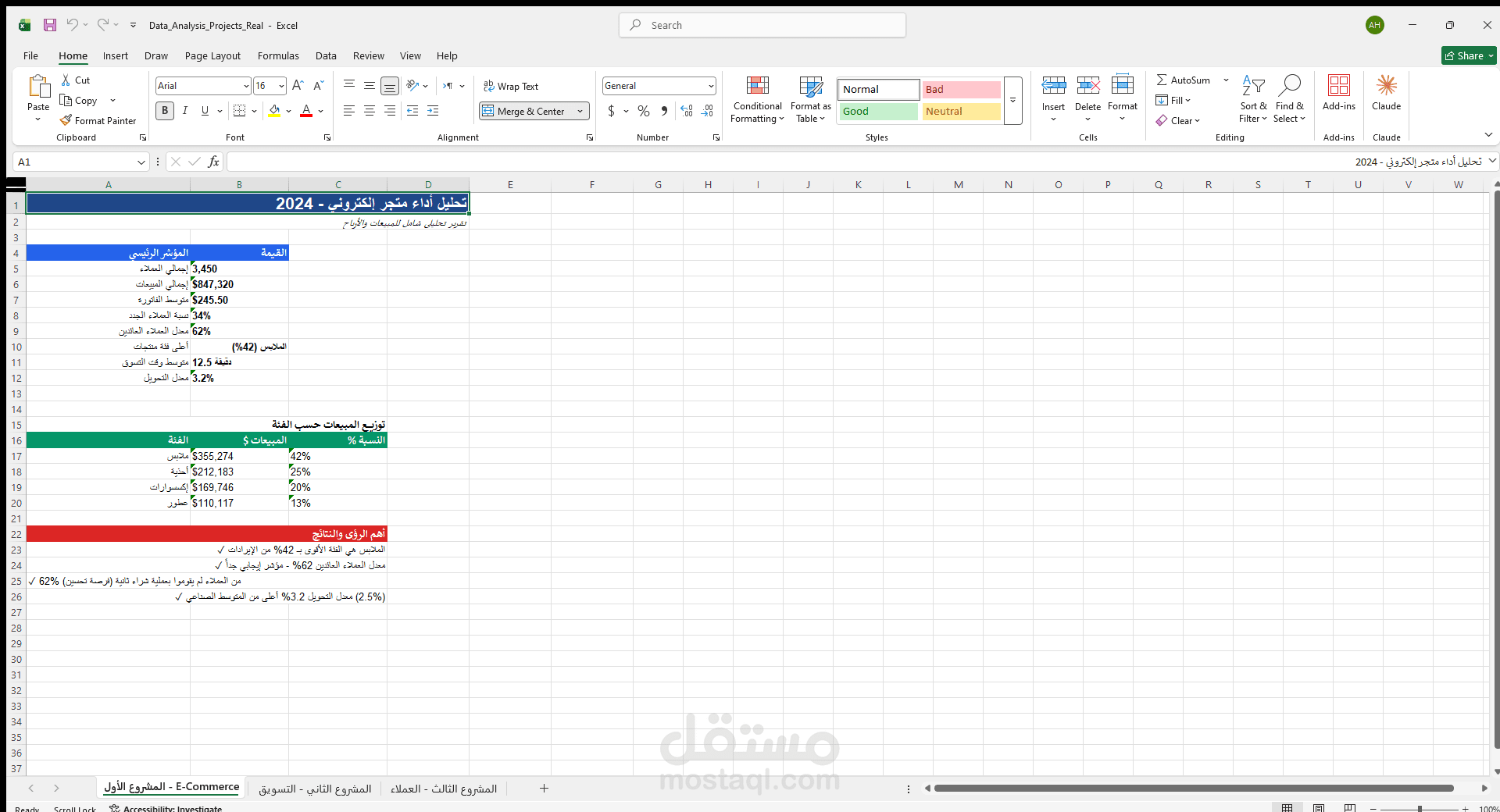Open the Orientation text-angle icon
The image size is (1500, 812).
412,86
